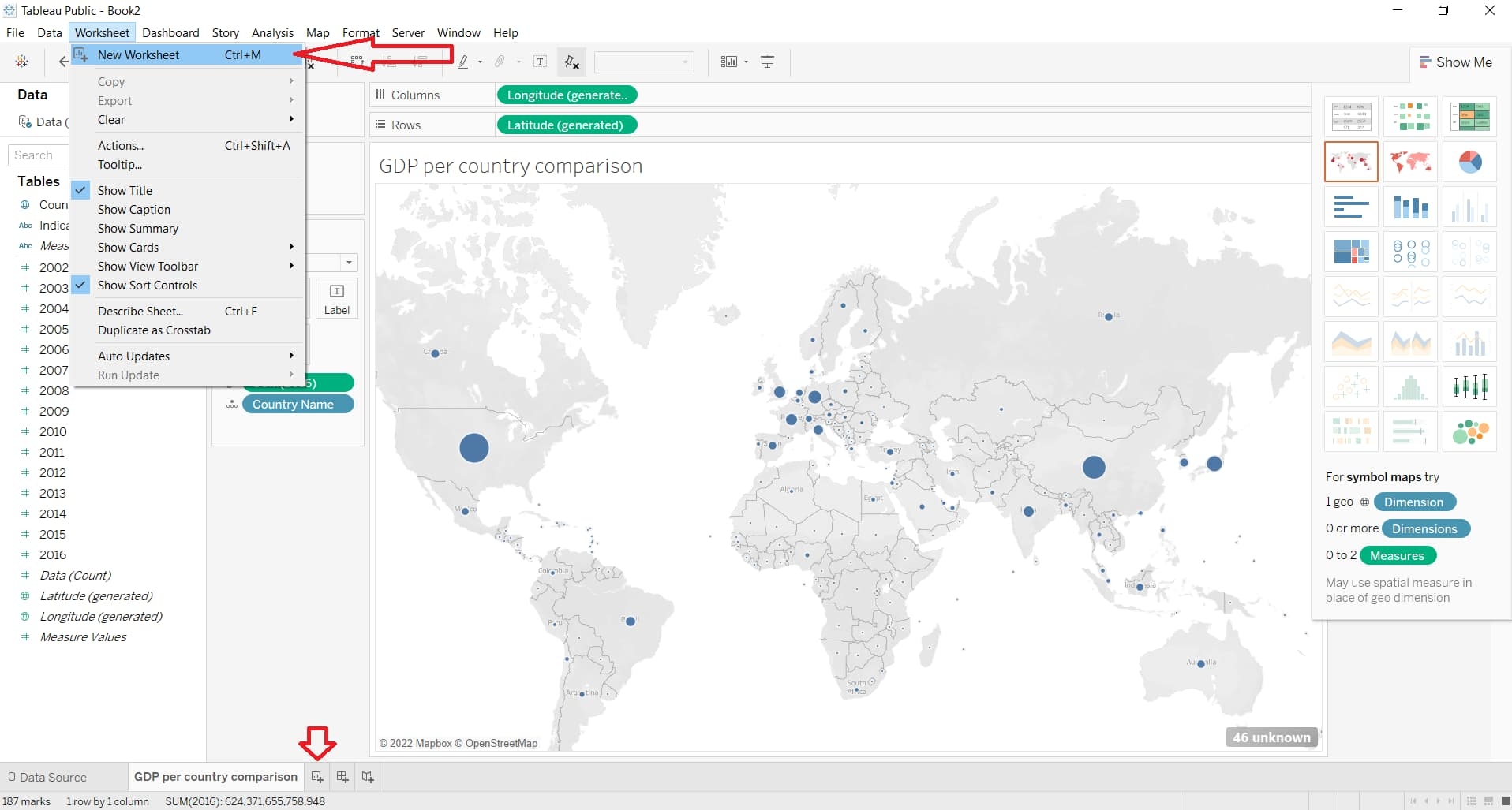Select the pie chart in Show Me

tap(1469, 162)
